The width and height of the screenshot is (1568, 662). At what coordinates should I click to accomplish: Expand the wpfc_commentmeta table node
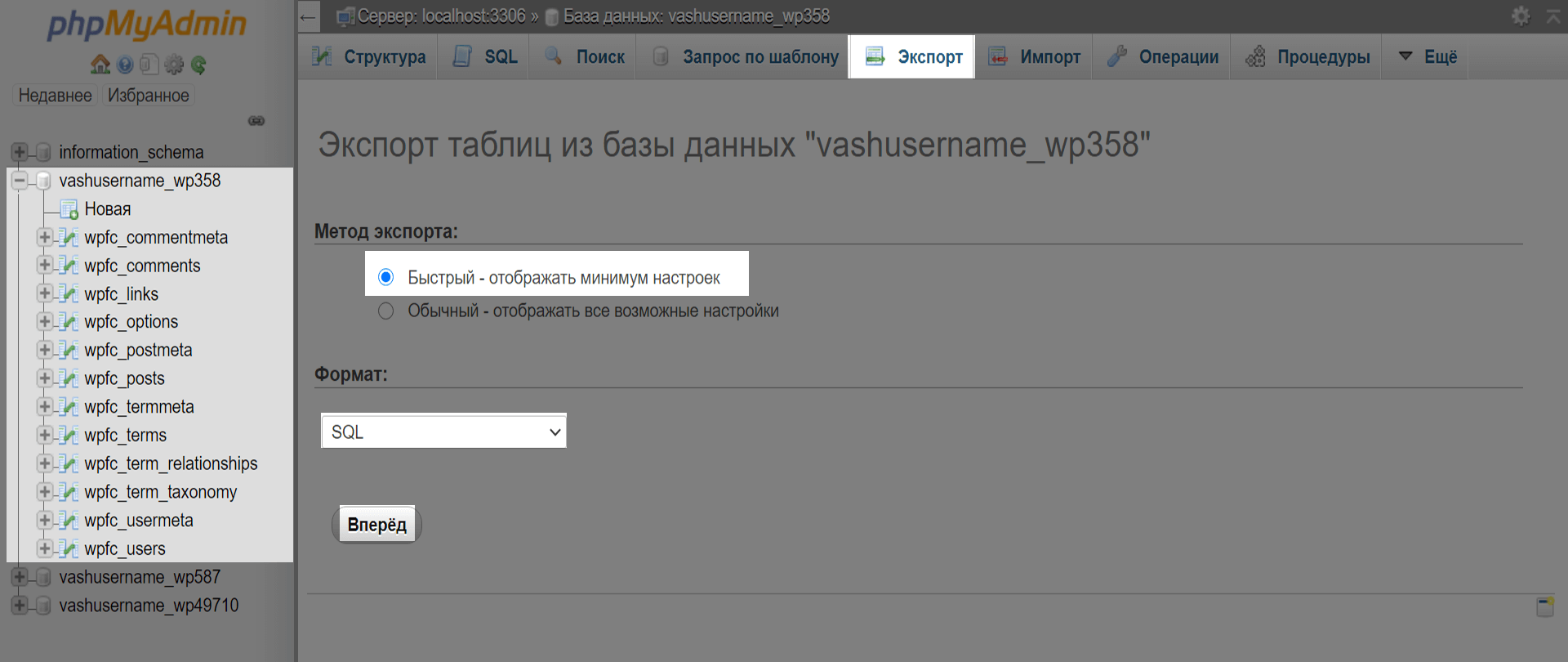[45, 237]
